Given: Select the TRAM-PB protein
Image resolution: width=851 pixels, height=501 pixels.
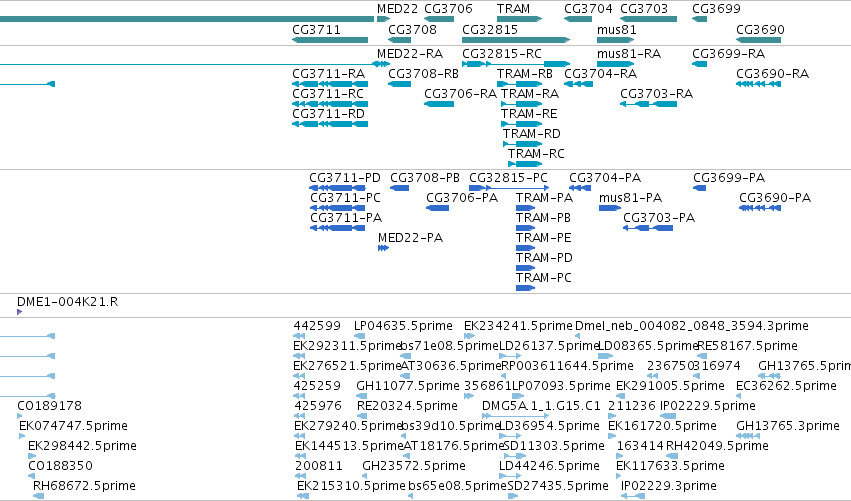Looking at the screenshot, I should pyautogui.click(x=525, y=228).
